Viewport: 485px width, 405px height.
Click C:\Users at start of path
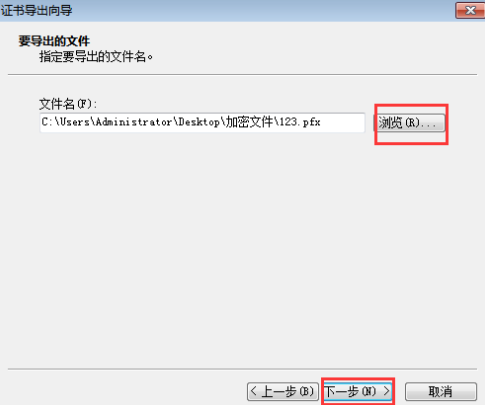pyautogui.click(x=66, y=122)
